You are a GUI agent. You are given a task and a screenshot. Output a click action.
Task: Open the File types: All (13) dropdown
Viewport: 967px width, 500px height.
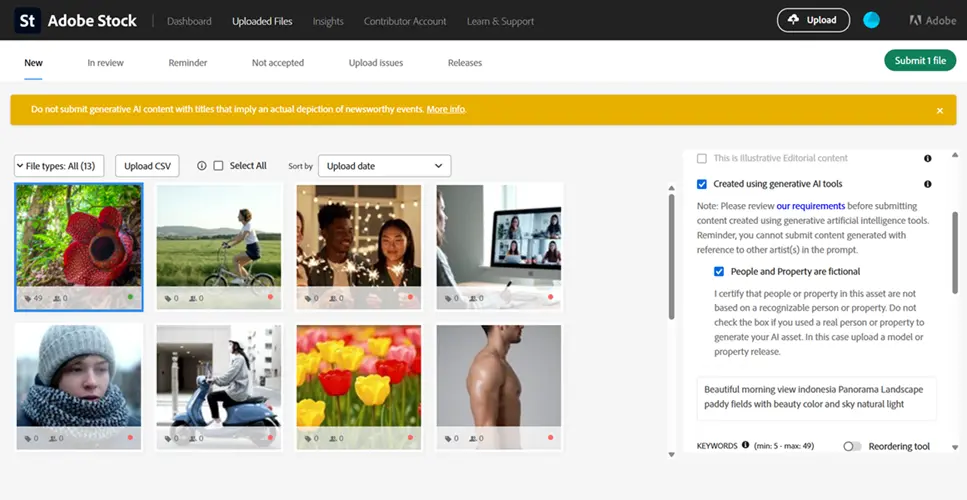(x=59, y=166)
